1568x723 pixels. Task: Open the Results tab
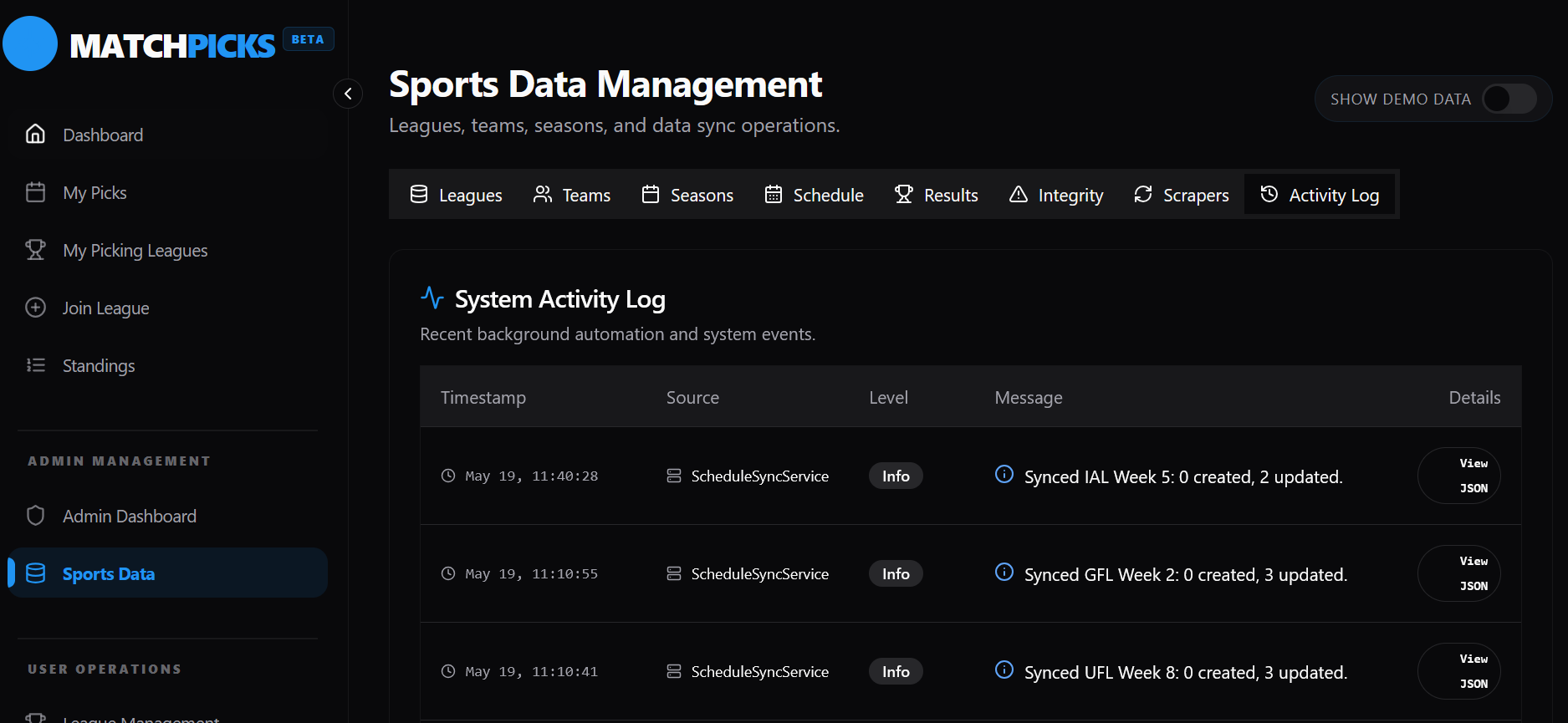[936, 195]
